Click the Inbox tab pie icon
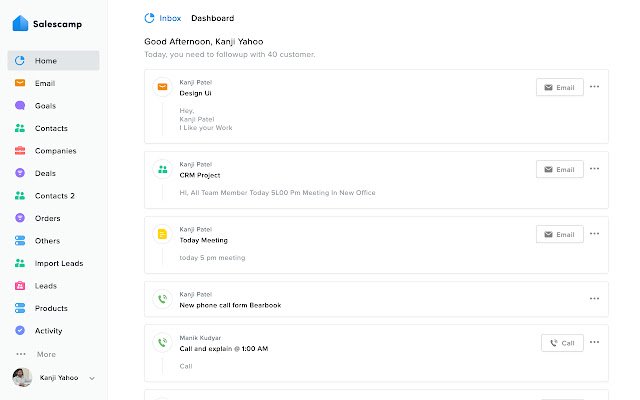This screenshot has width=640, height=400. coord(149,18)
